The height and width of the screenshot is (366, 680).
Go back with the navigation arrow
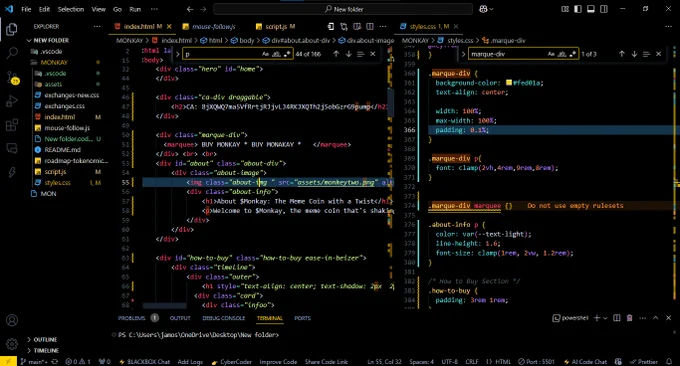190,9
